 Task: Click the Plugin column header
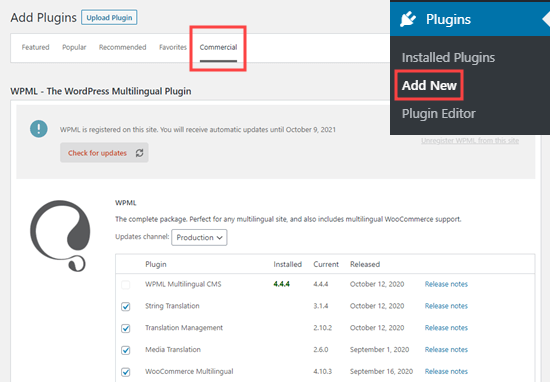[x=156, y=264]
